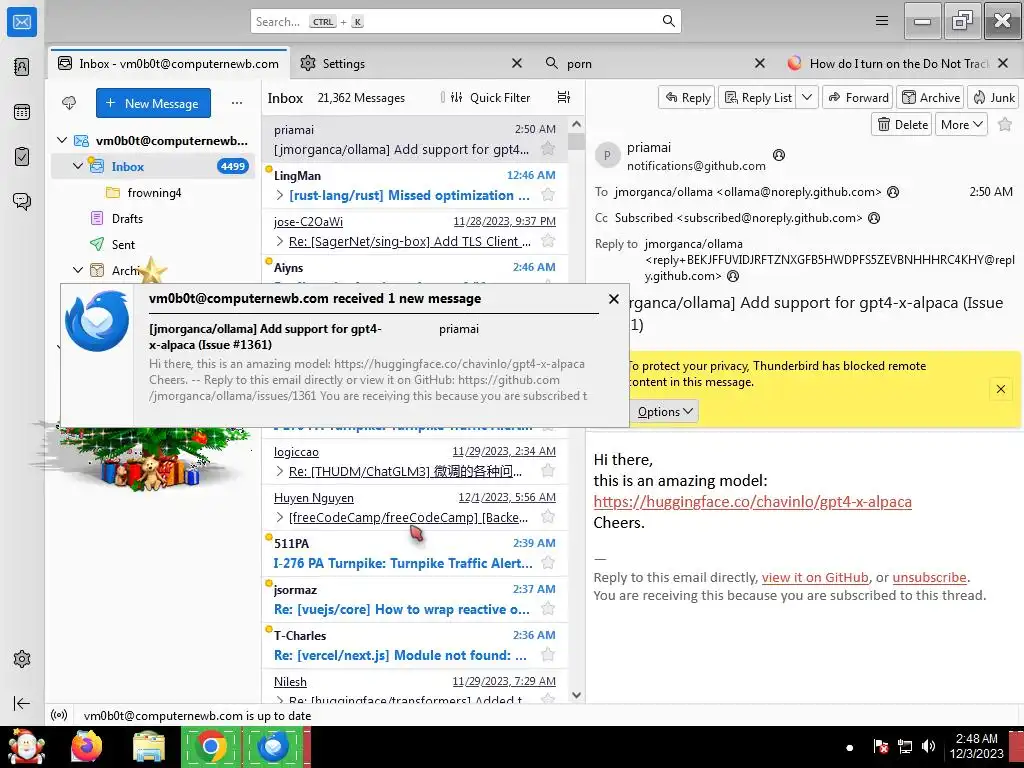
Task: Toggle the Quick Filter bar
Action: (x=490, y=97)
